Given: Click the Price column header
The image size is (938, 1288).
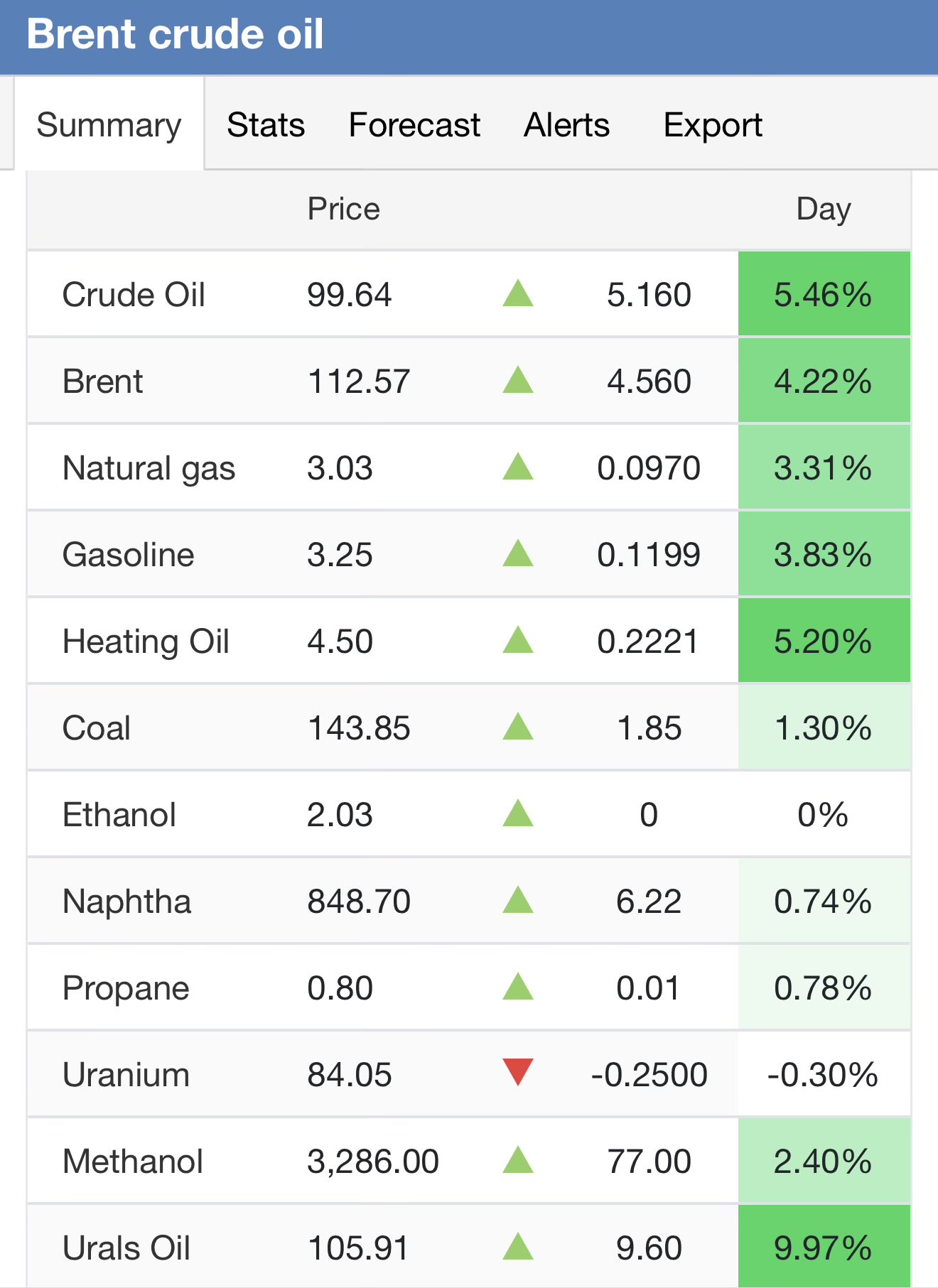Looking at the screenshot, I should click(343, 210).
